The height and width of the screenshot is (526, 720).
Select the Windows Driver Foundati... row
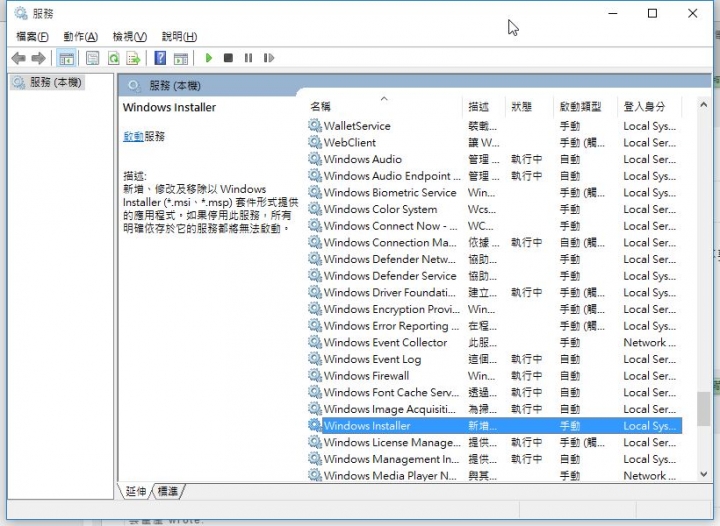click(494, 292)
